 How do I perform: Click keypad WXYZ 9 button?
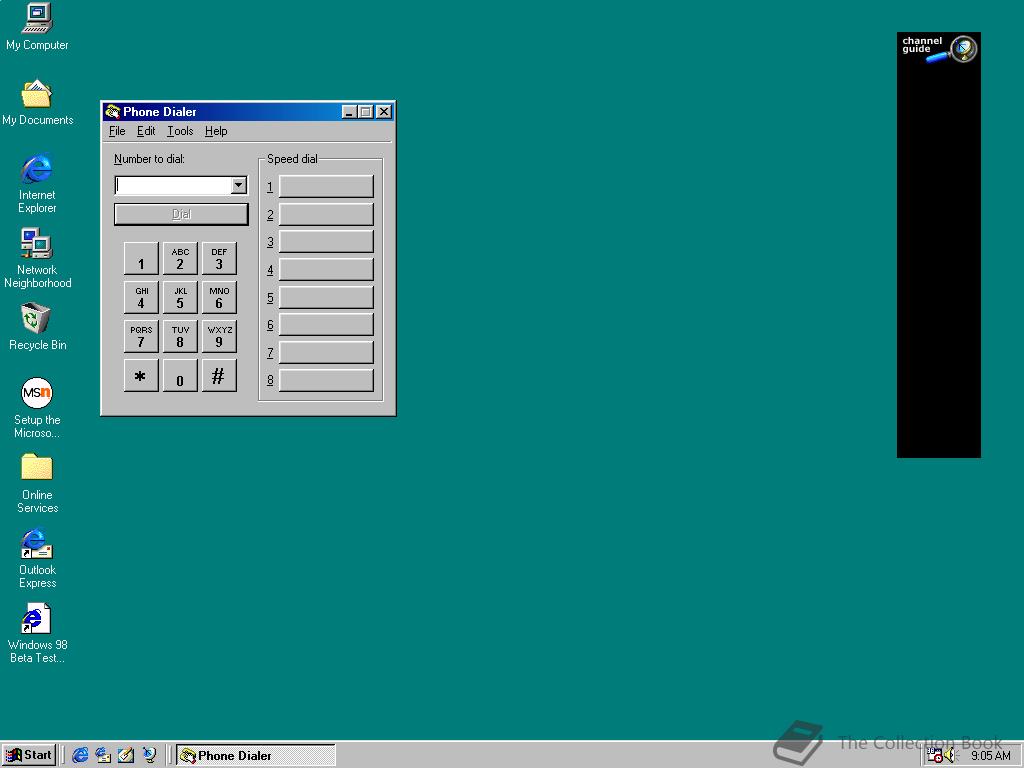219,336
